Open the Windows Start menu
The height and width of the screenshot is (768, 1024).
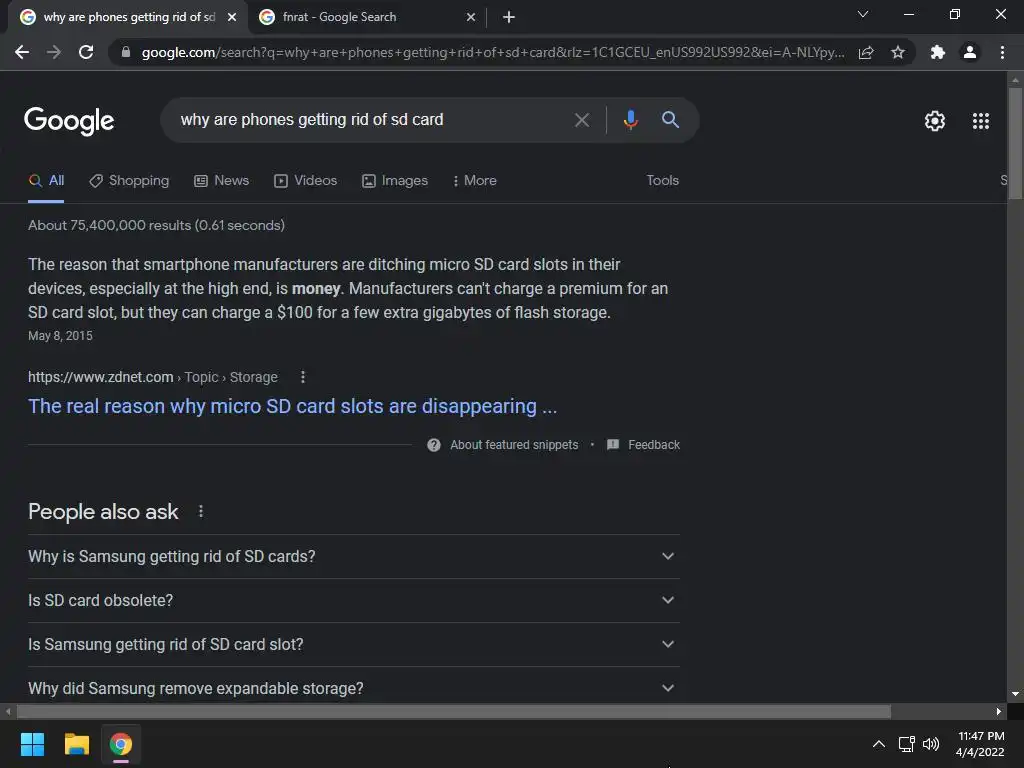click(32, 744)
